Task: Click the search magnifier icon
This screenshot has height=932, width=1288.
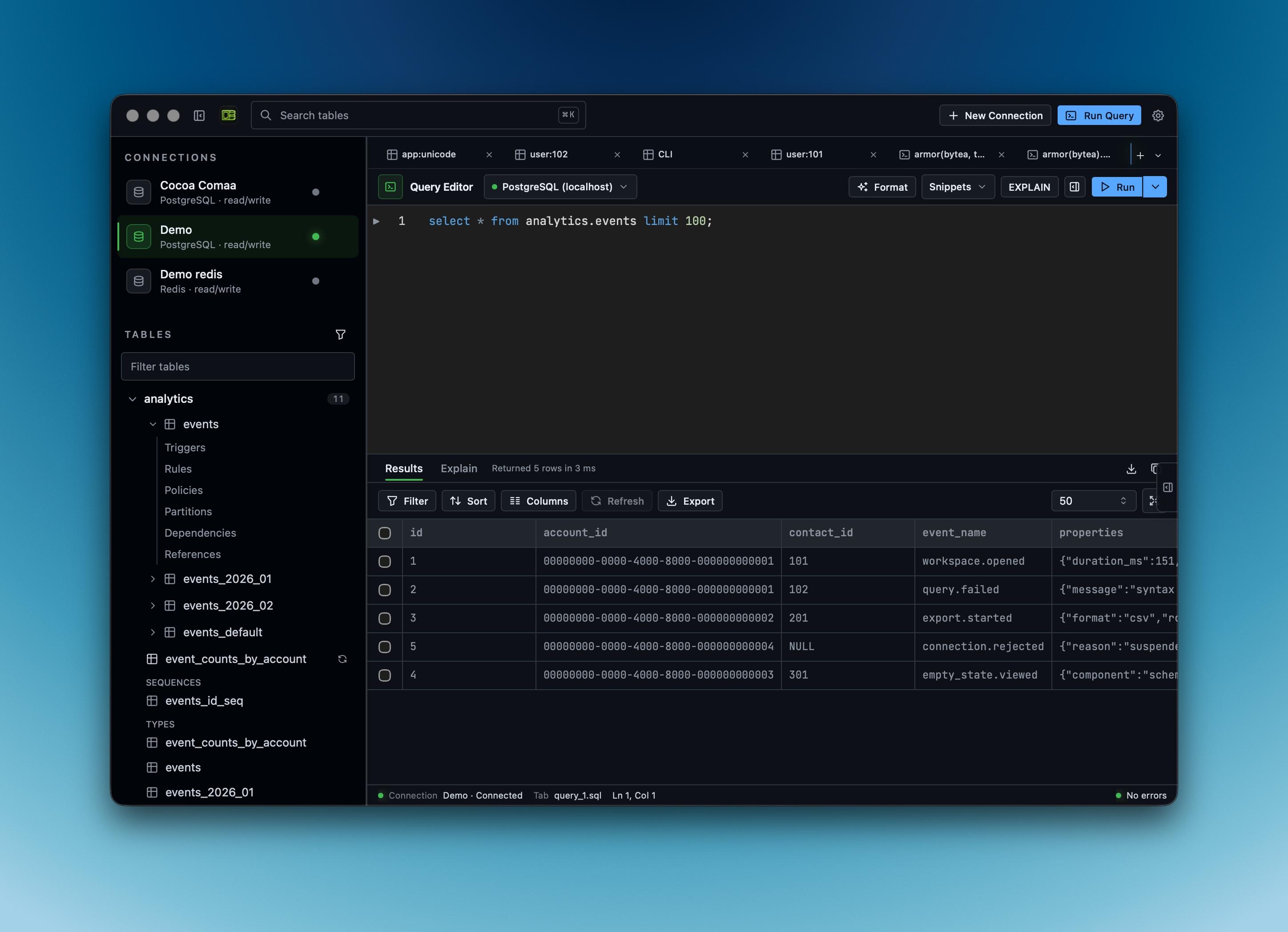Action: click(265, 115)
